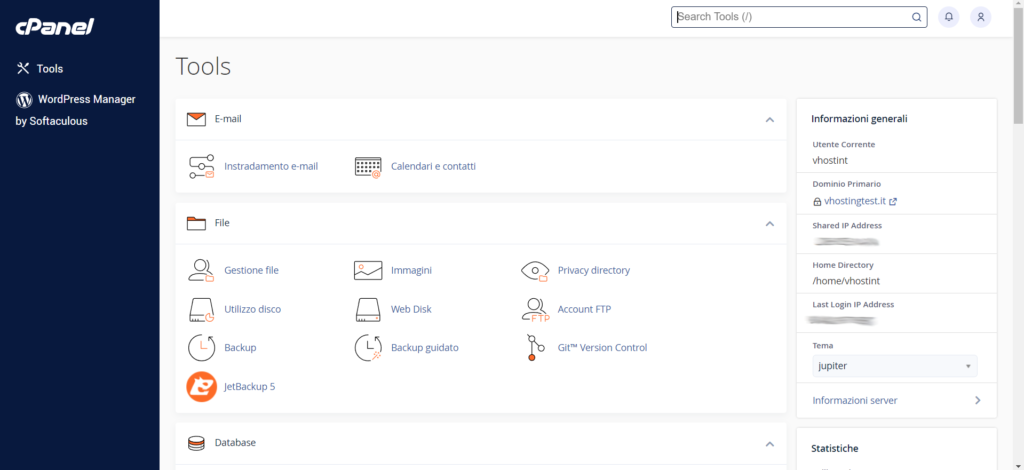This screenshot has width=1024, height=470.
Task: Collapse the Database section chevron
Action: pyautogui.click(x=770, y=444)
